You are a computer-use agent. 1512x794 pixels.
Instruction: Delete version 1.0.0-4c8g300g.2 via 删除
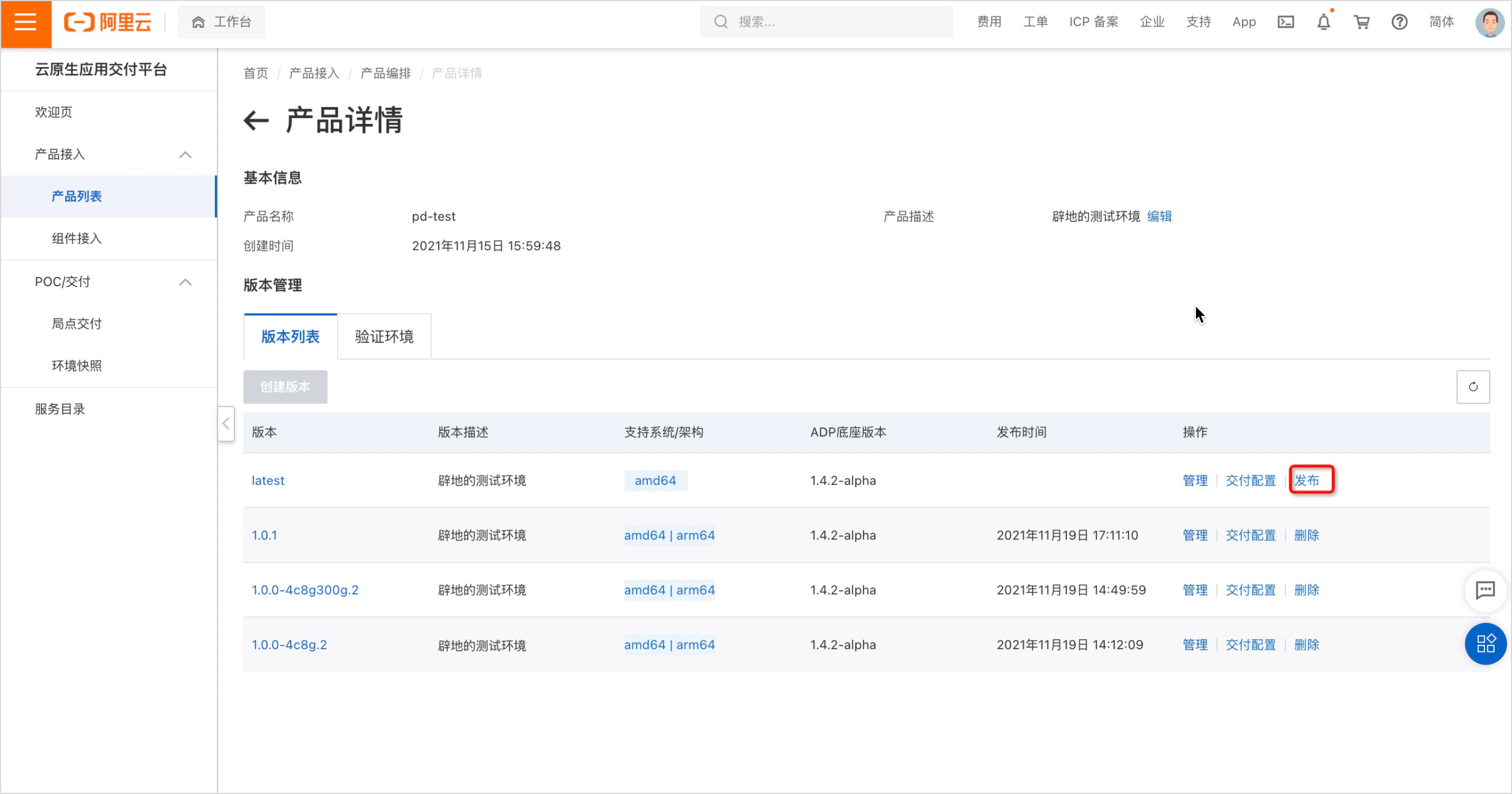(x=1307, y=590)
